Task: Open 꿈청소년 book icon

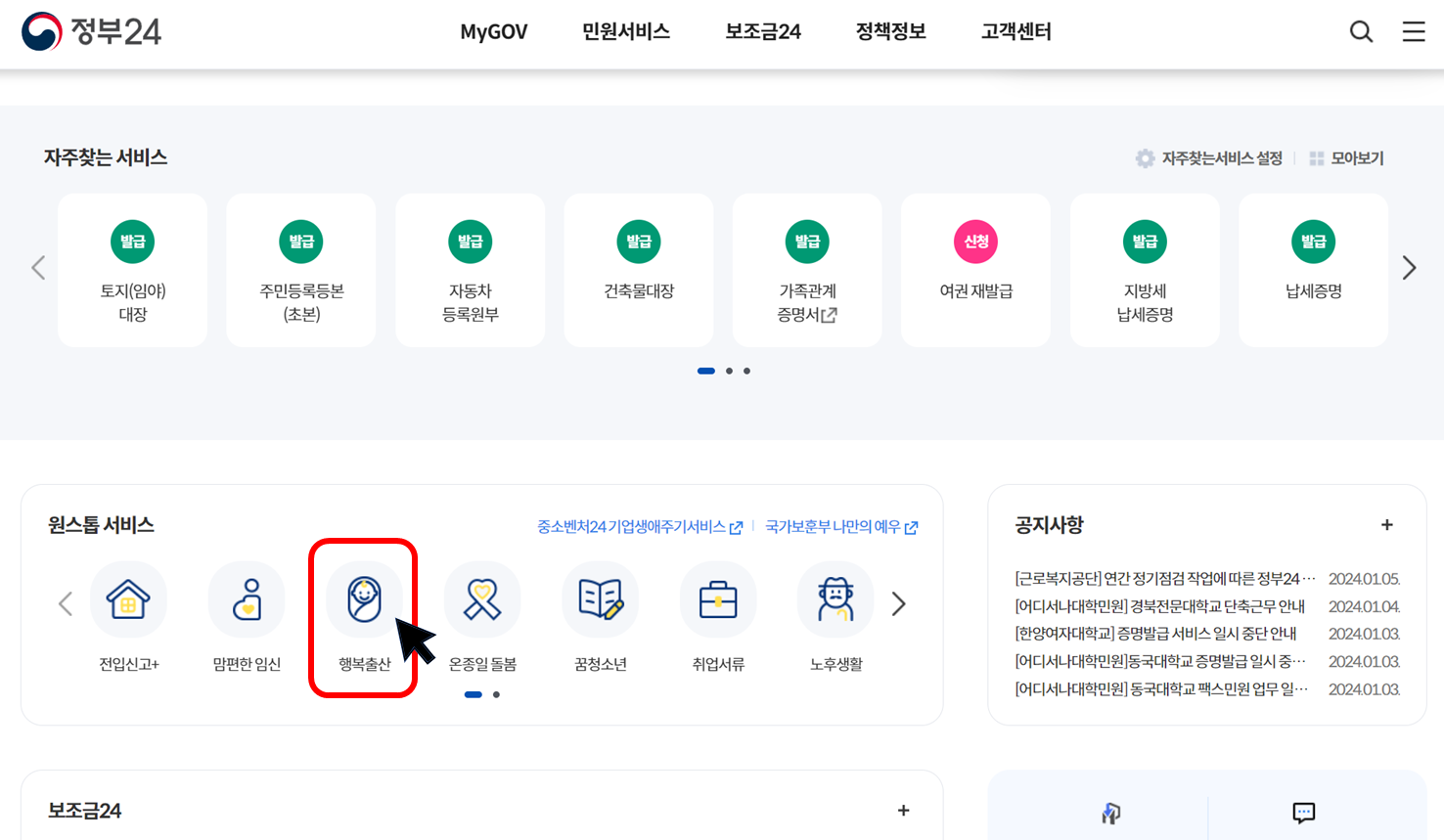Action: [x=601, y=599]
